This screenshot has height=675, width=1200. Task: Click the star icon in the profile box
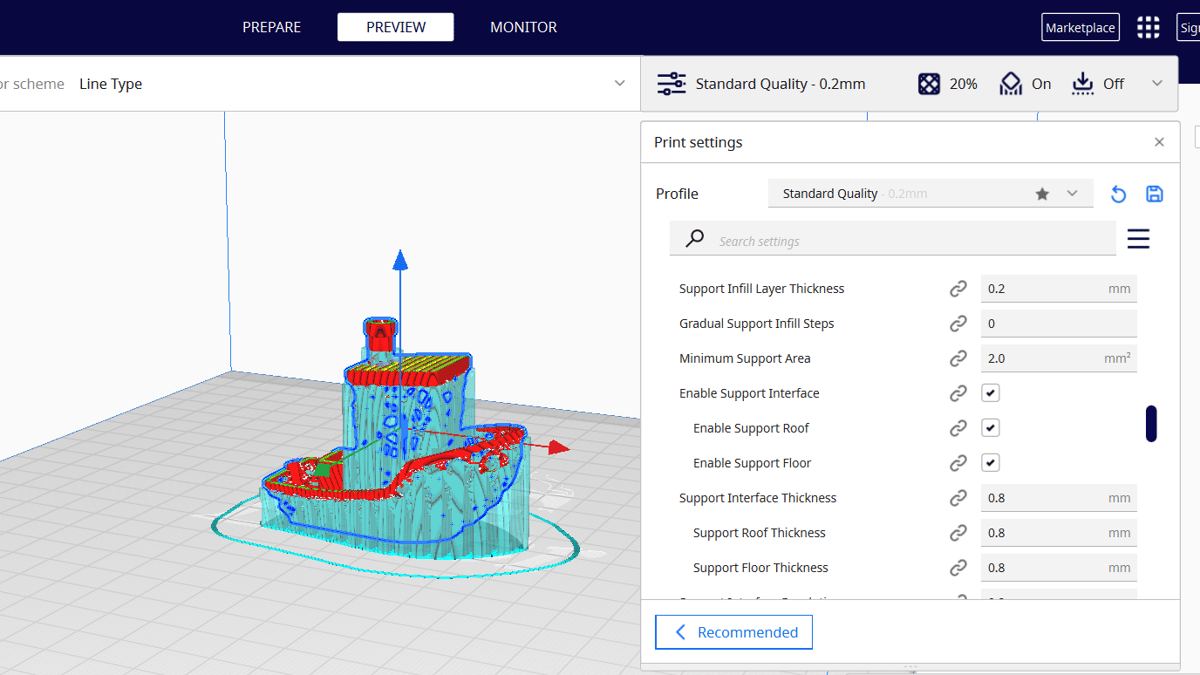[x=1042, y=194]
